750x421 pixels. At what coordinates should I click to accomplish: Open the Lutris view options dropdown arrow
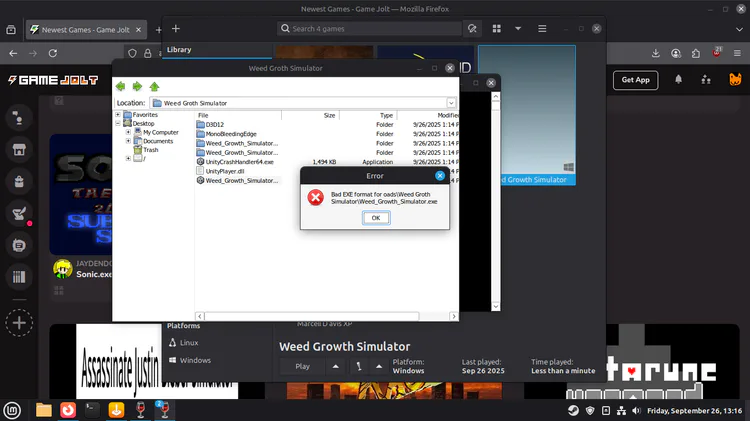click(518, 29)
